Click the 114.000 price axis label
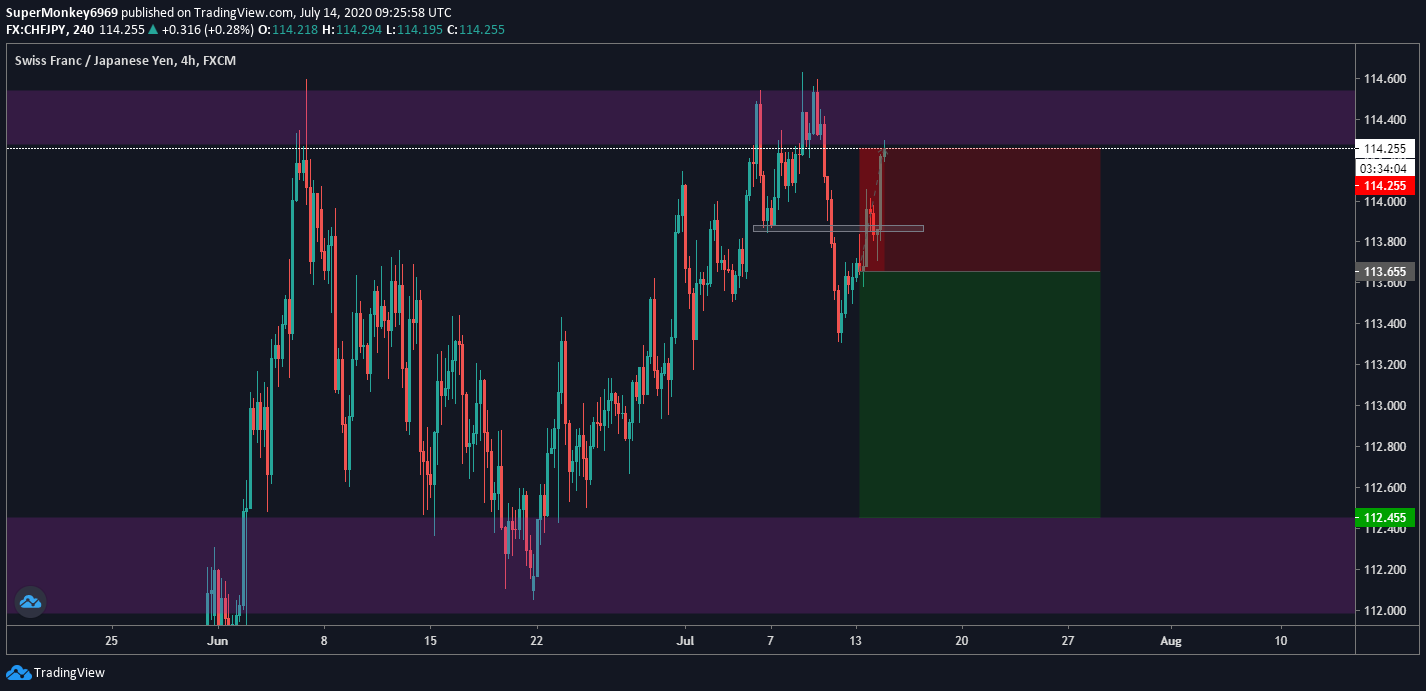Image resolution: width=1426 pixels, height=691 pixels. [x=1384, y=201]
